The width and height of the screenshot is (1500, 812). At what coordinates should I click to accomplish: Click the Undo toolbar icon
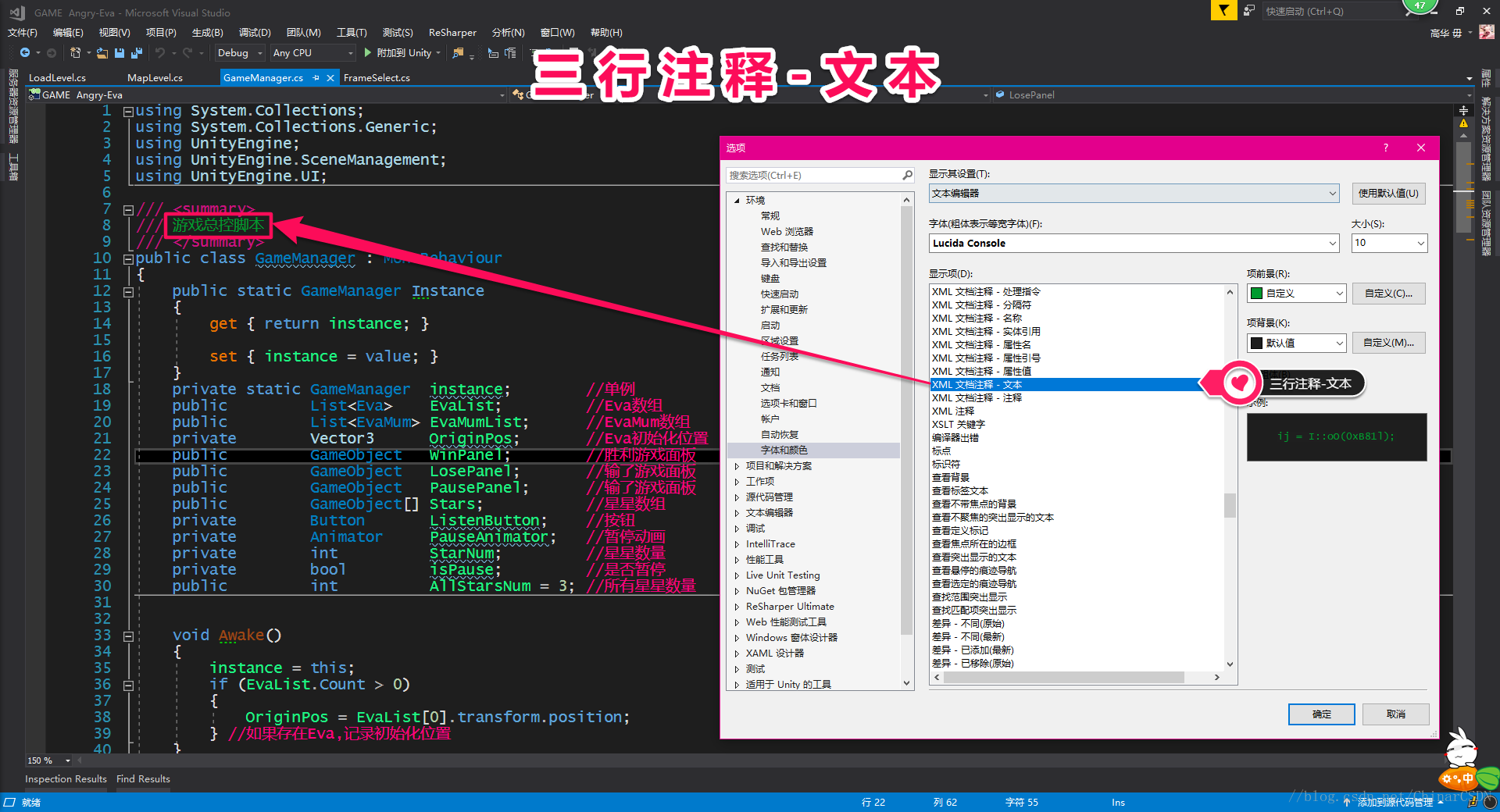[x=160, y=52]
